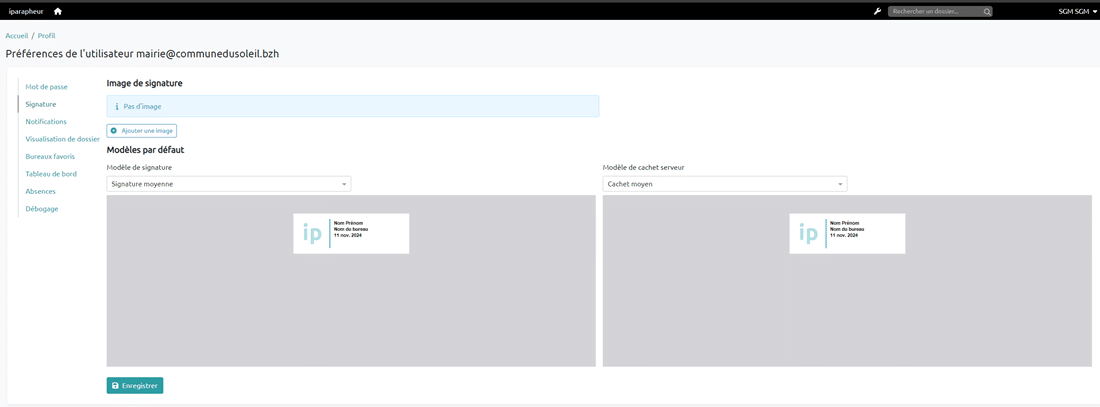
Task: Click the Ajouter une image button
Action: coord(142,131)
